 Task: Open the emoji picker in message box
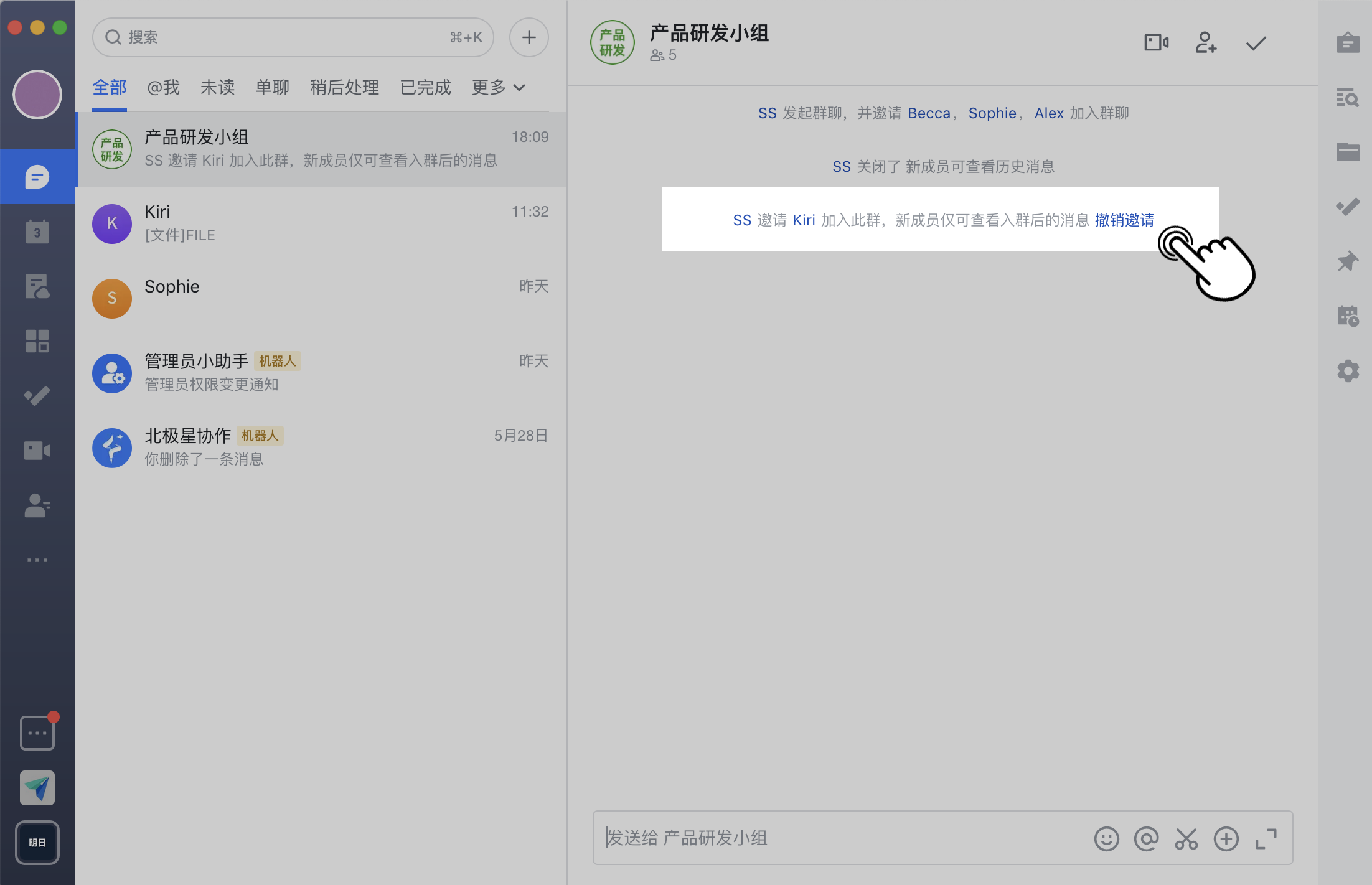point(1106,838)
